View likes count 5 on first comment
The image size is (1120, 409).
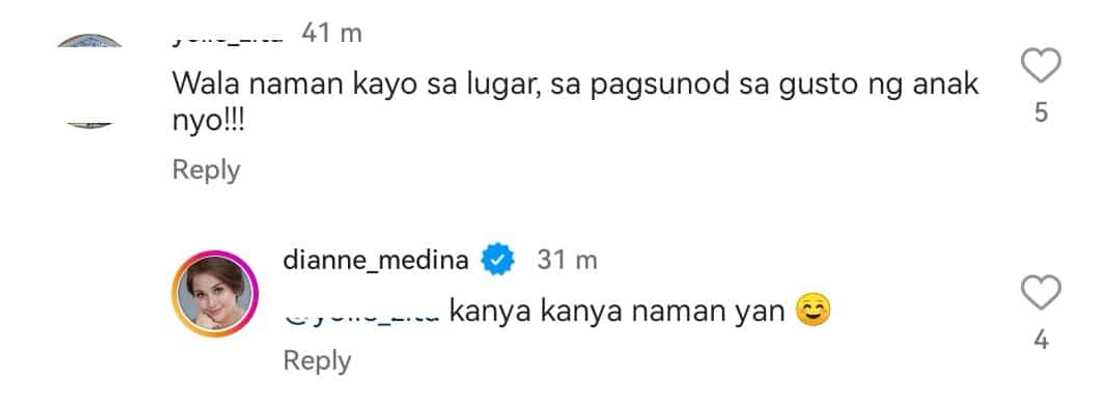[1041, 113]
